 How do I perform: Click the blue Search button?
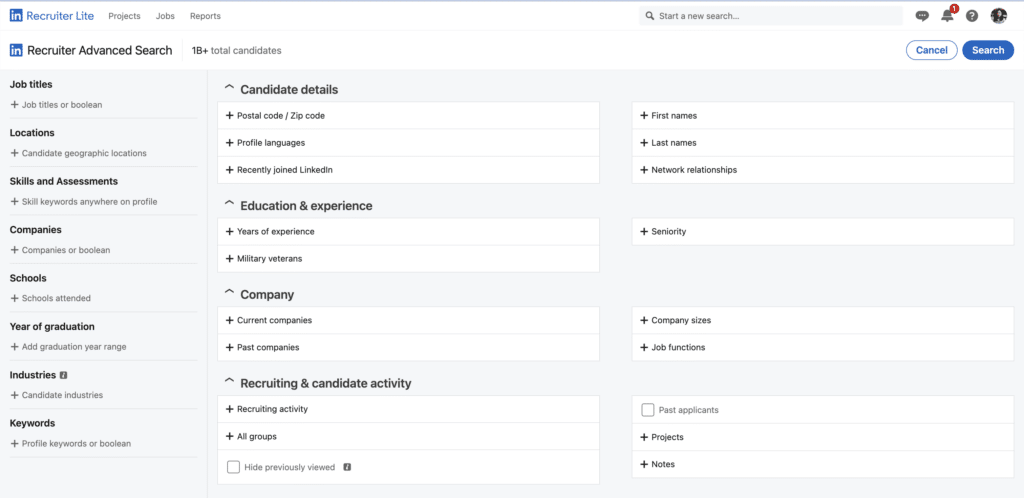[988, 50]
